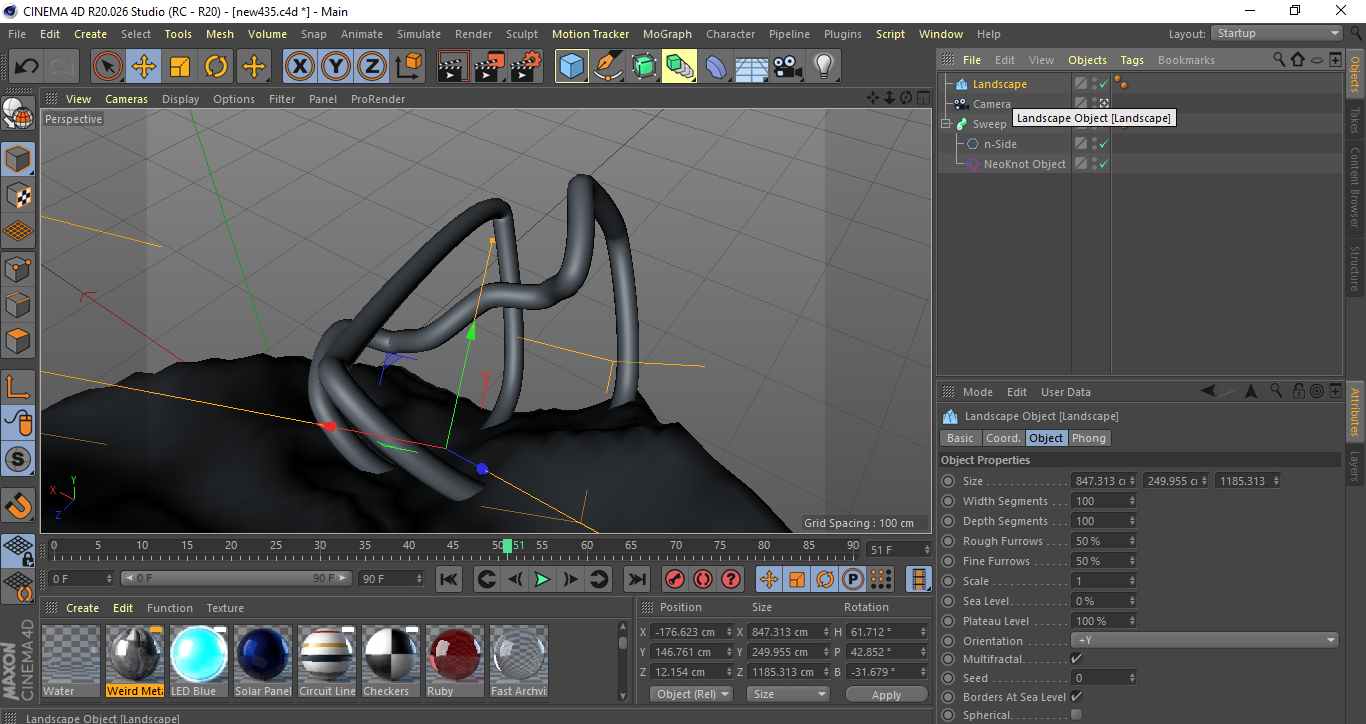Switch to Phong tab

[1089, 438]
